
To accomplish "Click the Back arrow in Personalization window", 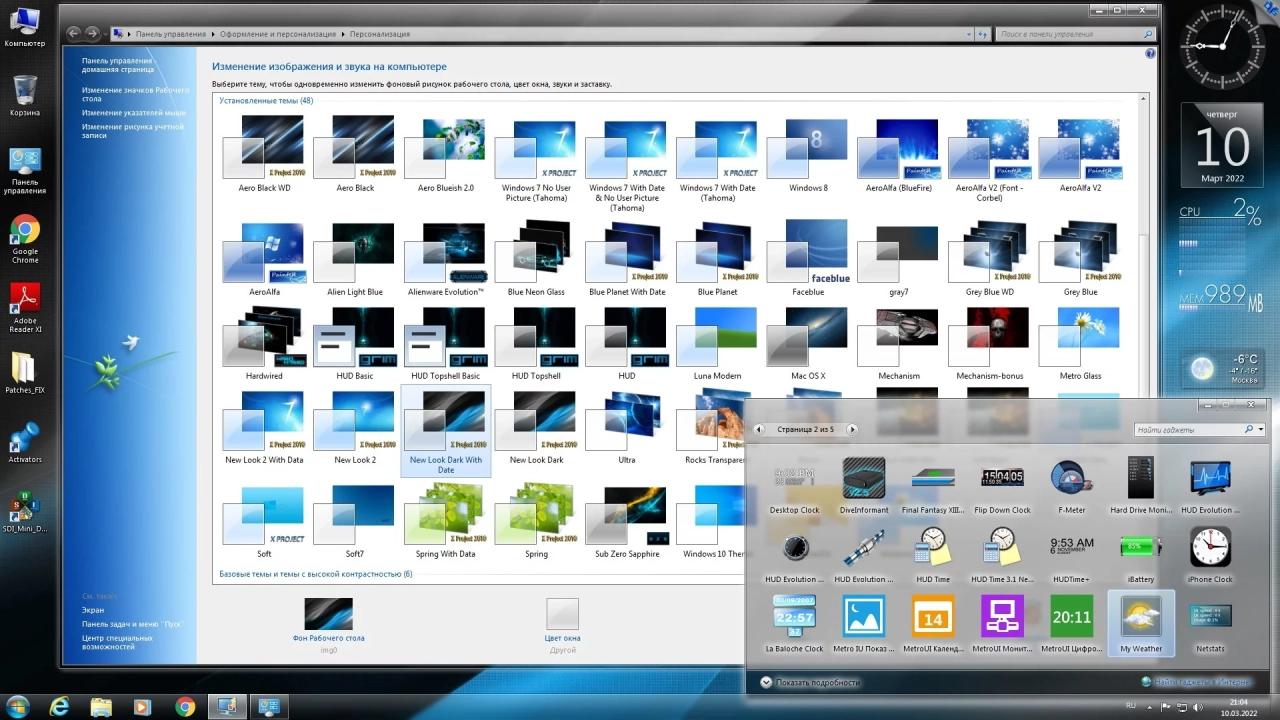I will (x=73, y=33).
